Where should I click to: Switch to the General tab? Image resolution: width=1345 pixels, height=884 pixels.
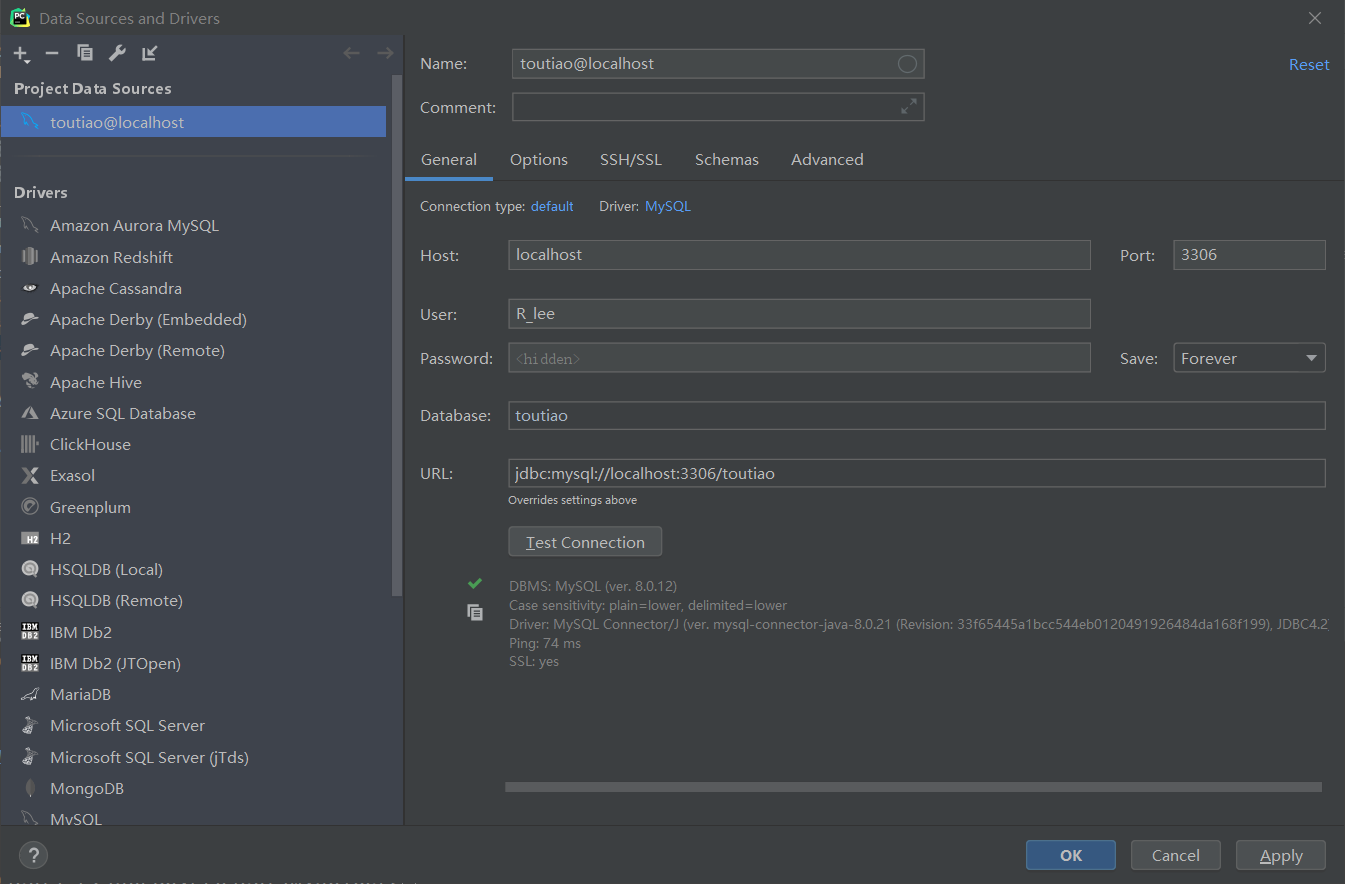(x=449, y=159)
